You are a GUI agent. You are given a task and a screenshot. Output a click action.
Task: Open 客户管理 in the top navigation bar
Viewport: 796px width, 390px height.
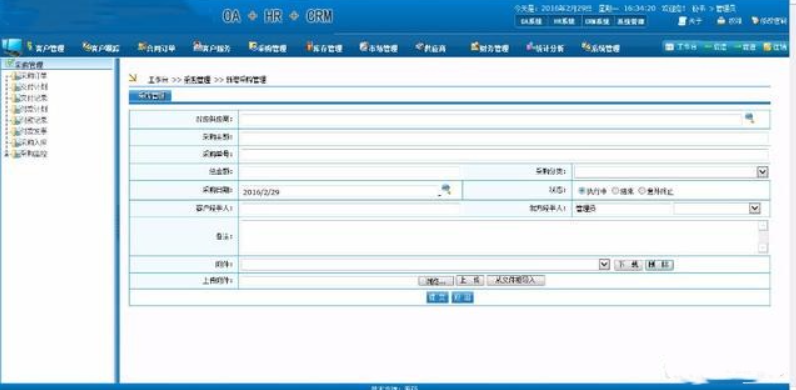pyautogui.click(x=46, y=48)
